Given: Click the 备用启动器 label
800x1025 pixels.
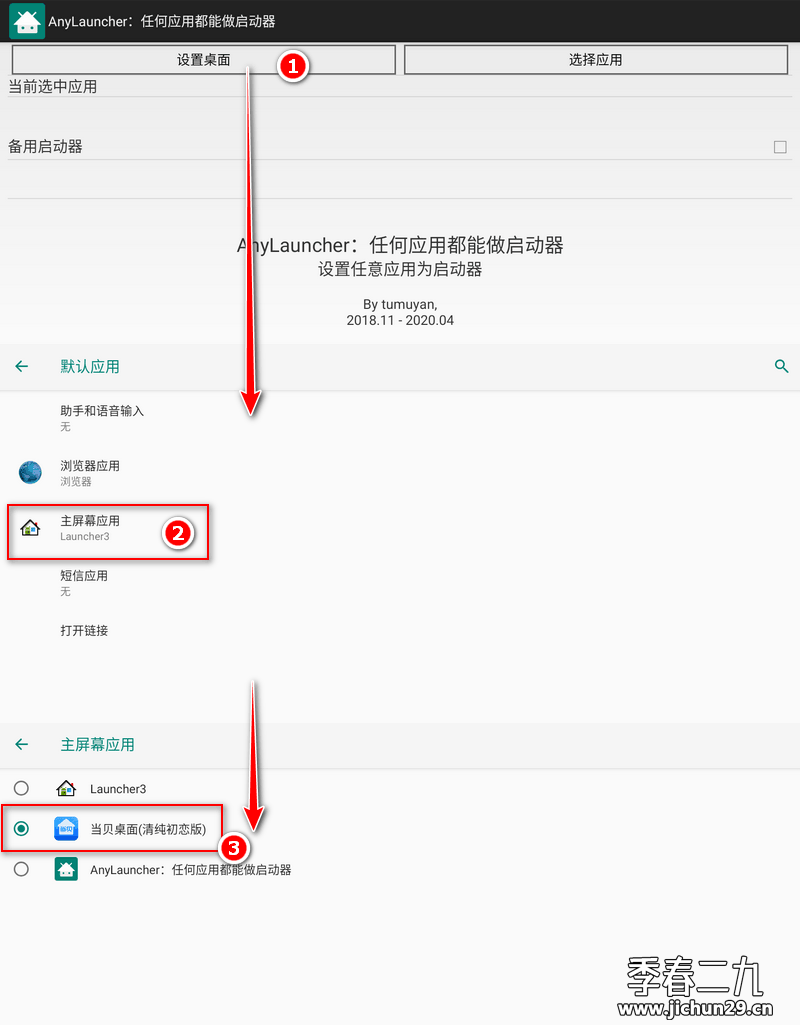Looking at the screenshot, I should [x=45, y=146].
